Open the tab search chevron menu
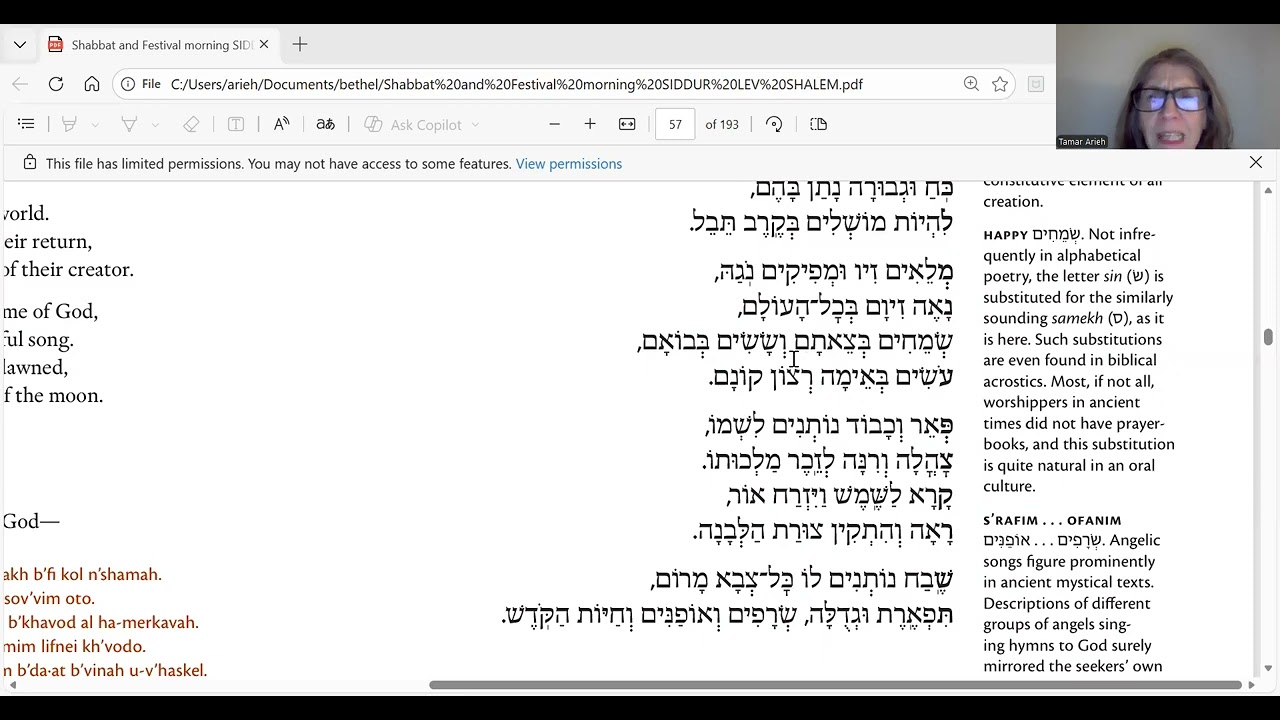Image resolution: width=1280 pixels, height=720 pixels. point(20,45)
